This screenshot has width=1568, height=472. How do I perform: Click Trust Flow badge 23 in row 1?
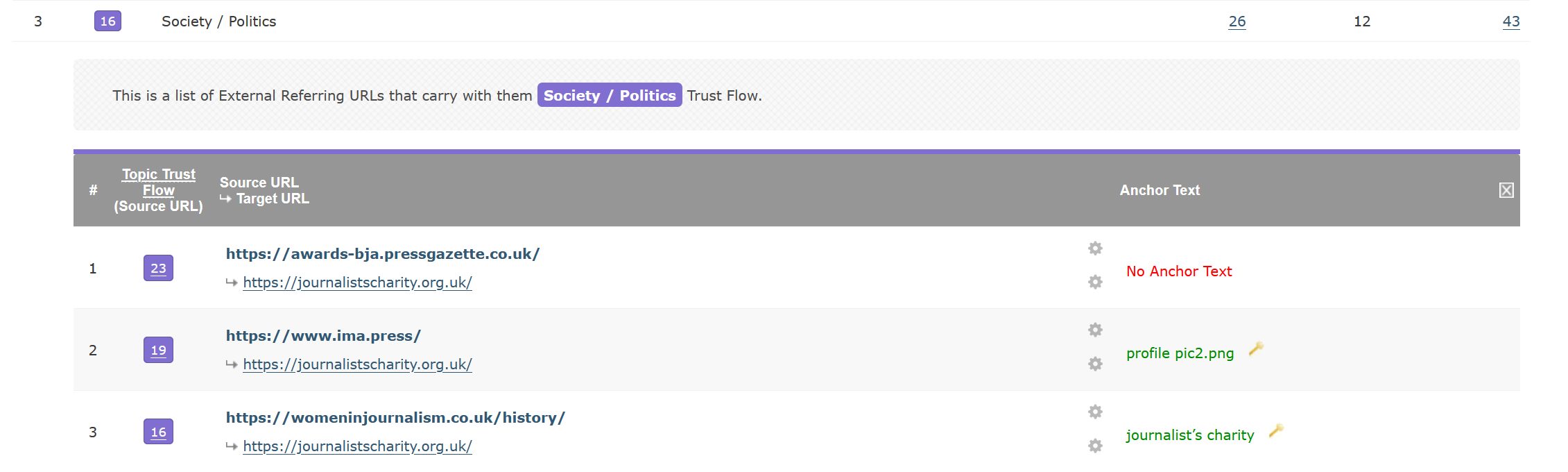[158, 269]
